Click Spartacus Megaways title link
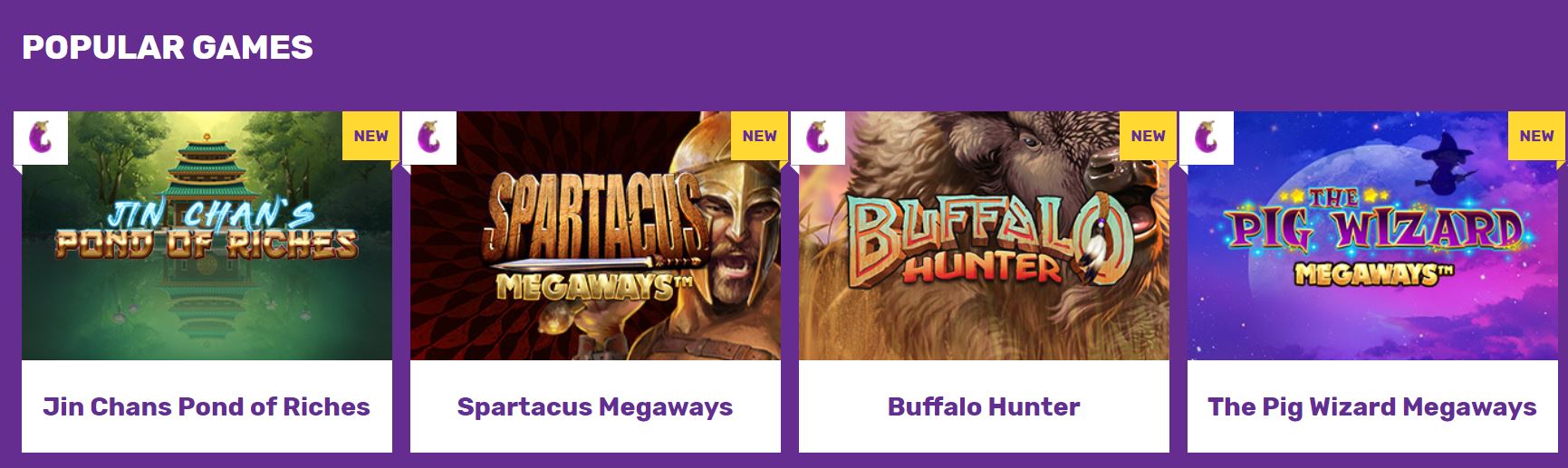This screenshot has height=468, width=1568. (595, 406)
